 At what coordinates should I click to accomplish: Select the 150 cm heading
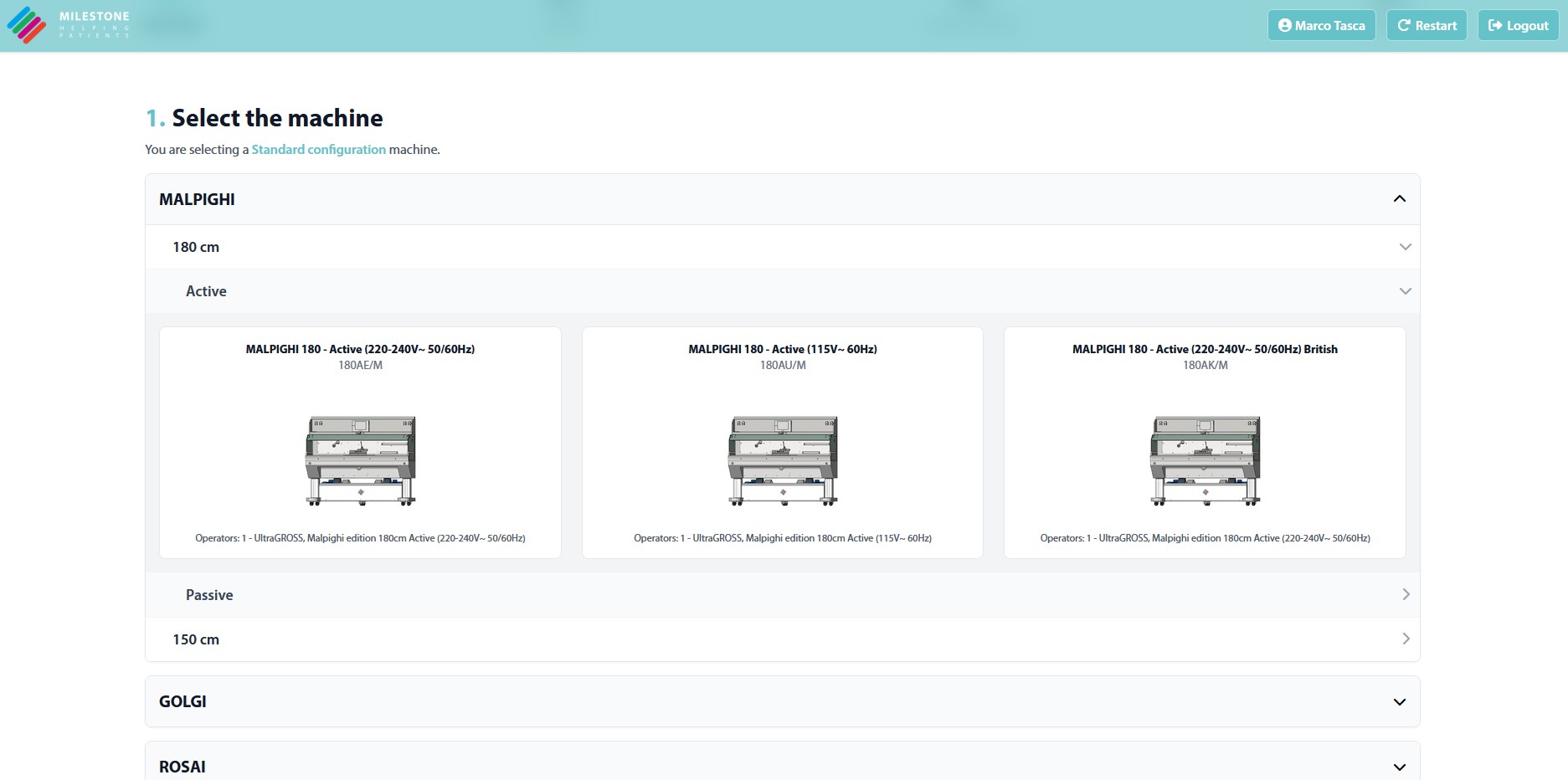196,639
